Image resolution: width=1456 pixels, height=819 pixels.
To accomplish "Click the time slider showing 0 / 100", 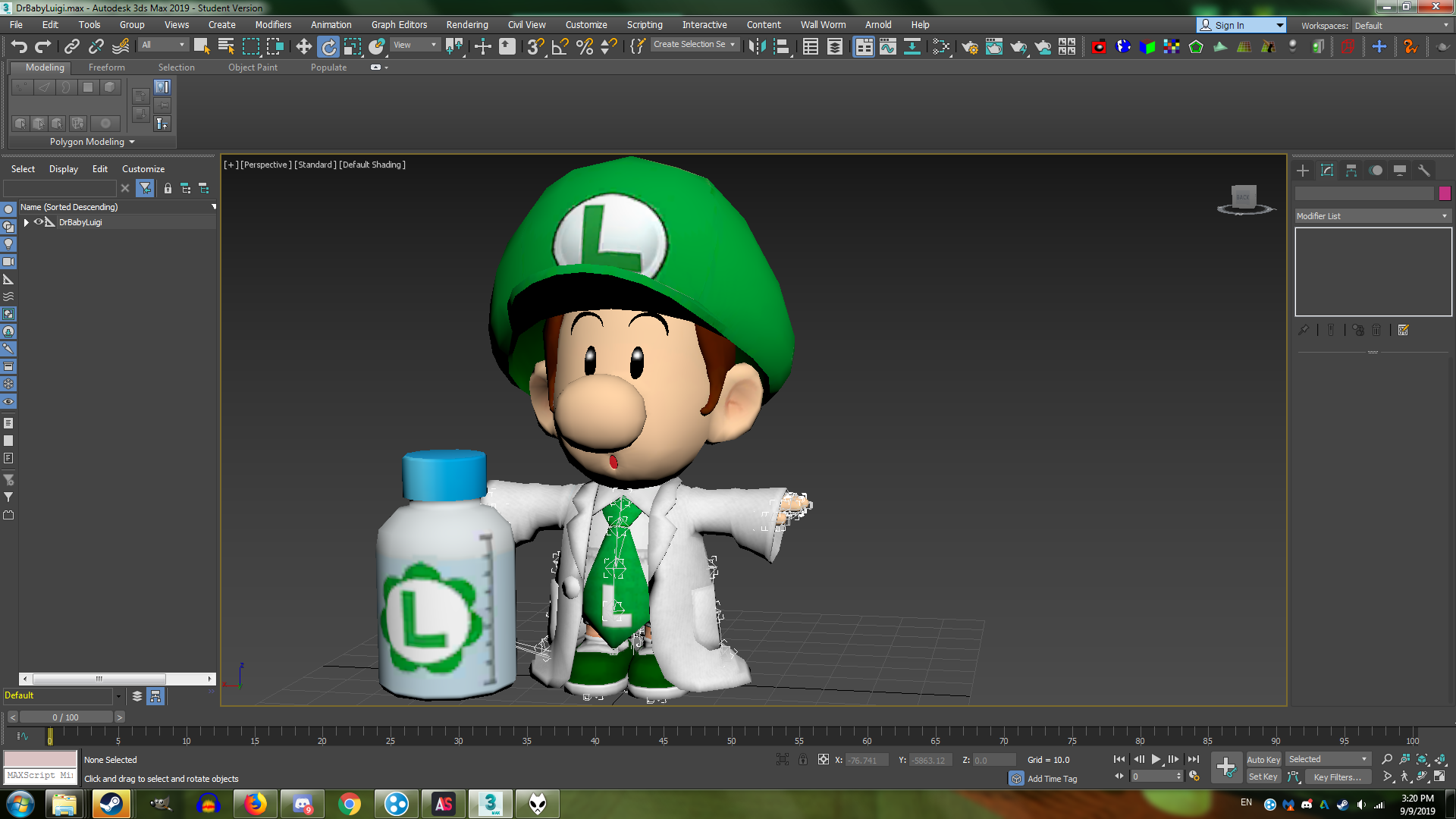I will [66, 717].
